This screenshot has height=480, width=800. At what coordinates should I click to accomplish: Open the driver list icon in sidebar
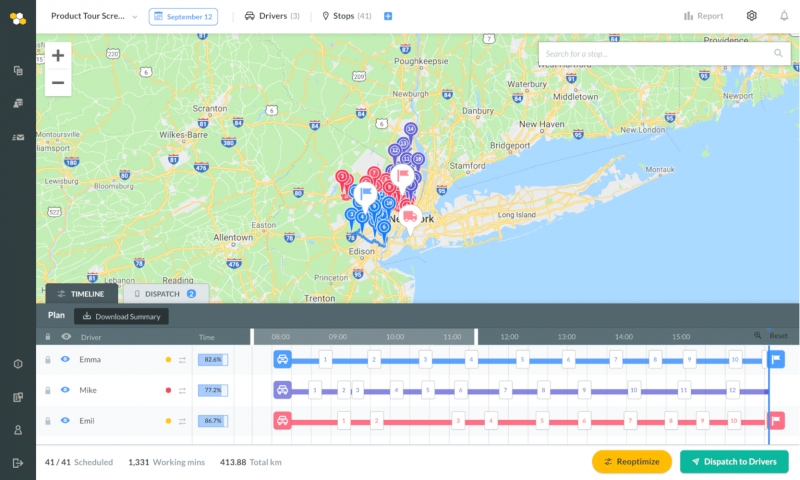pos(18,104)
